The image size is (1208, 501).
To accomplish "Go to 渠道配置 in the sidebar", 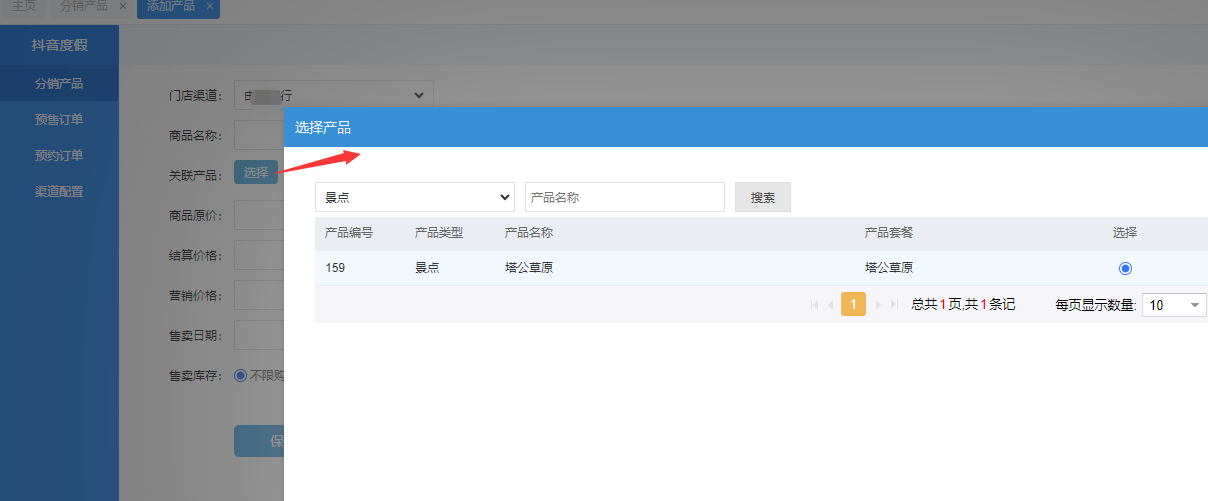I will pos(59,192).
